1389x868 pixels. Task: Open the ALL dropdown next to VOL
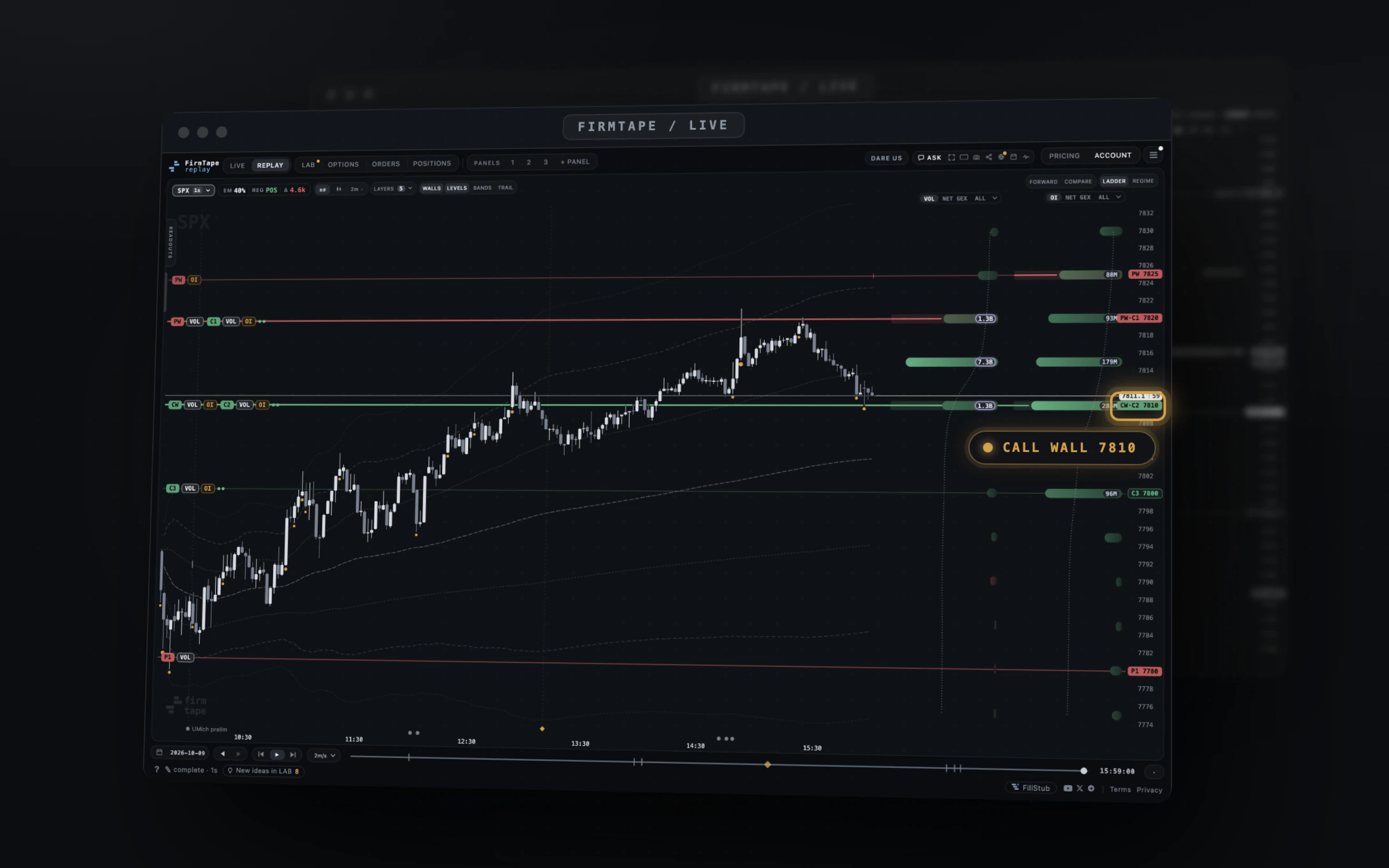point(986,198)
